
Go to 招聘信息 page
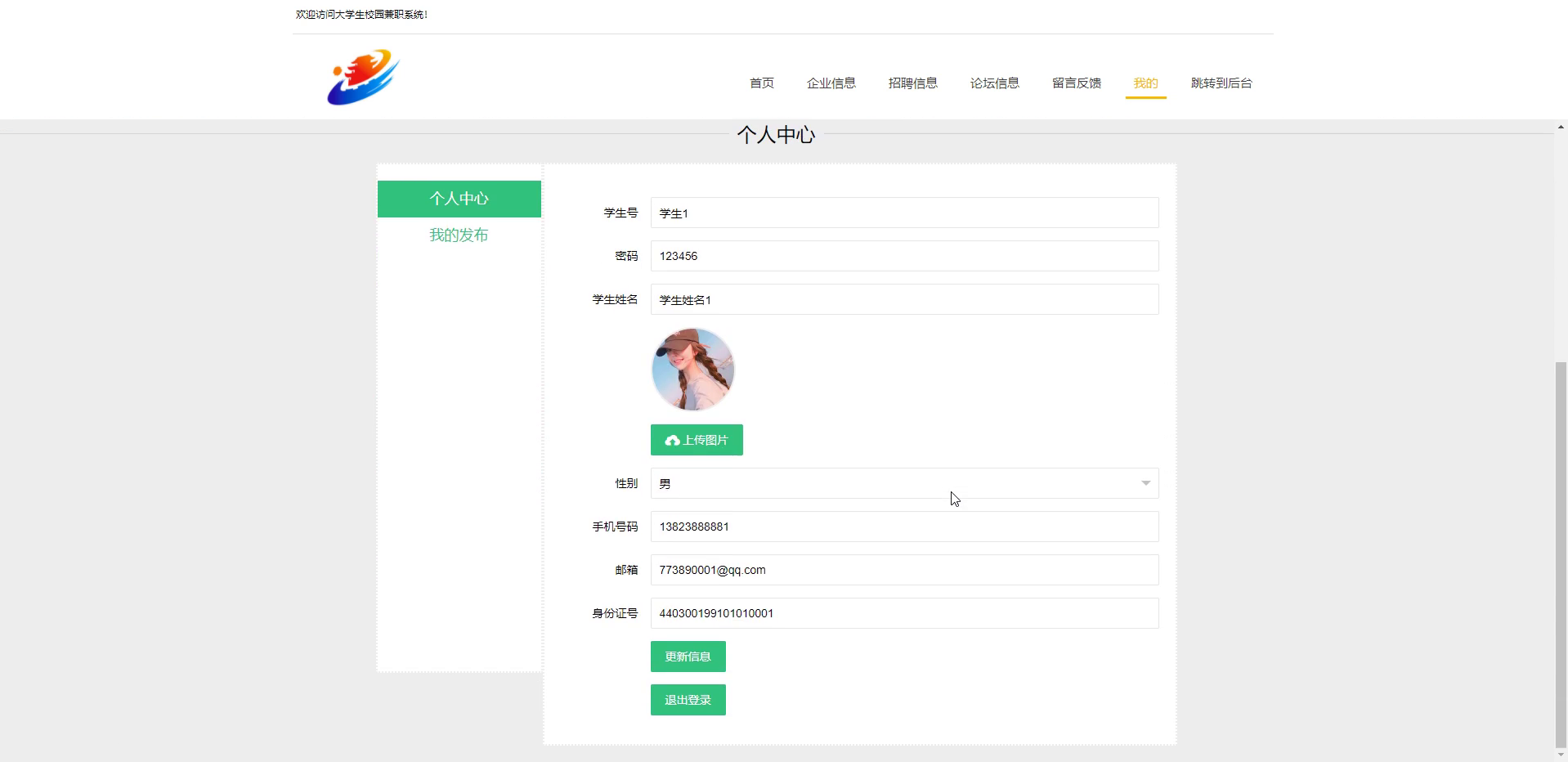click(x=913, y=83)
